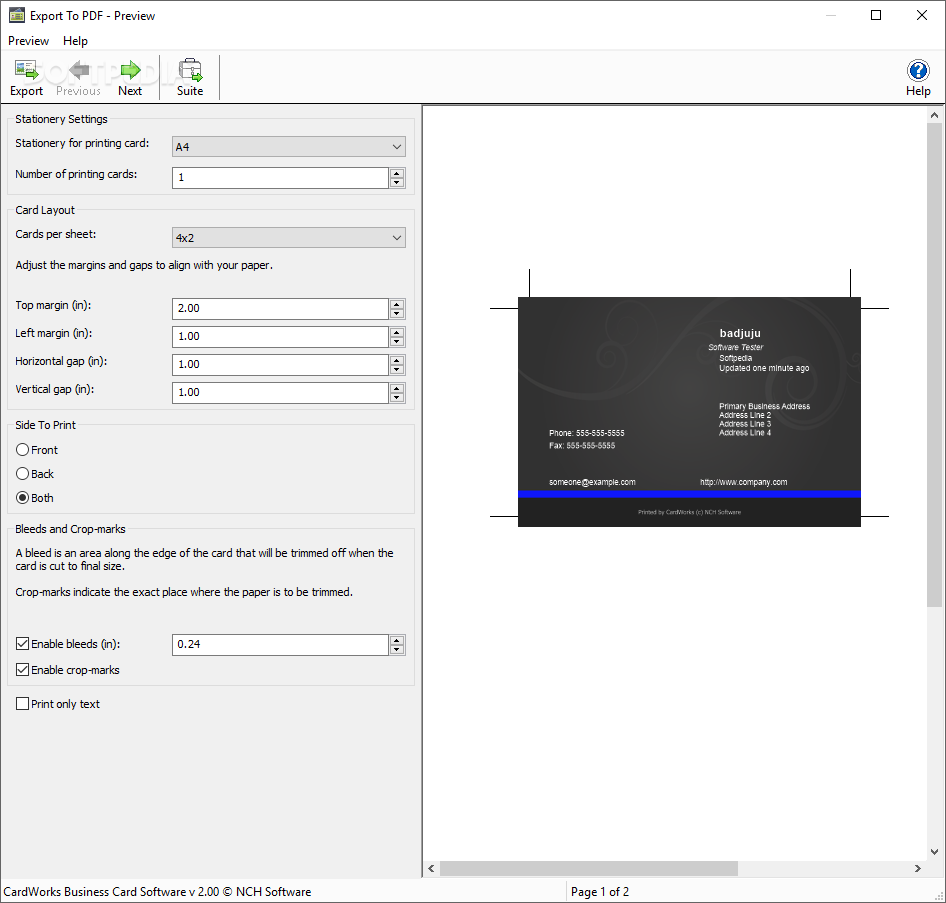Click the horizontal scrollbar left arrow

(431, 869)
